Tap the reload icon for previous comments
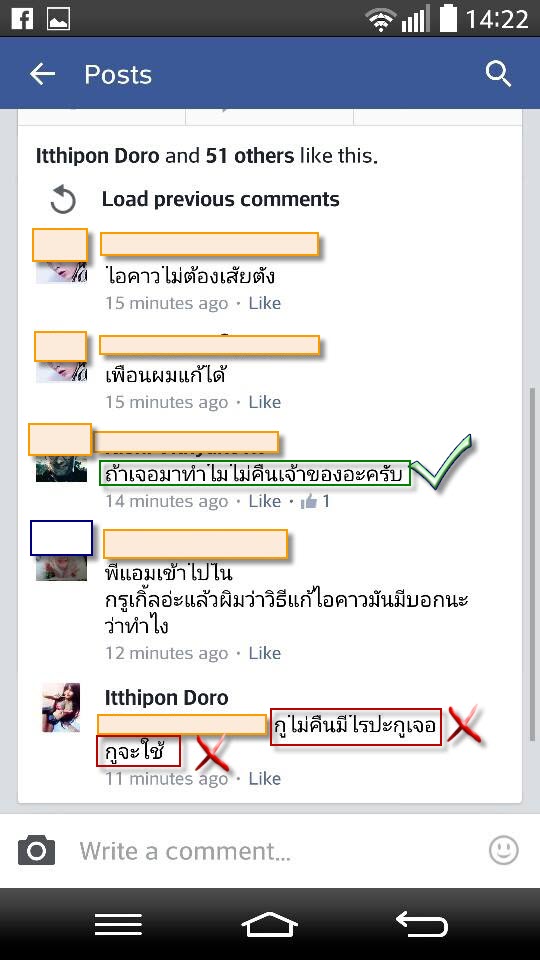Screen dimensions: 540x960 tap(62, 200)
